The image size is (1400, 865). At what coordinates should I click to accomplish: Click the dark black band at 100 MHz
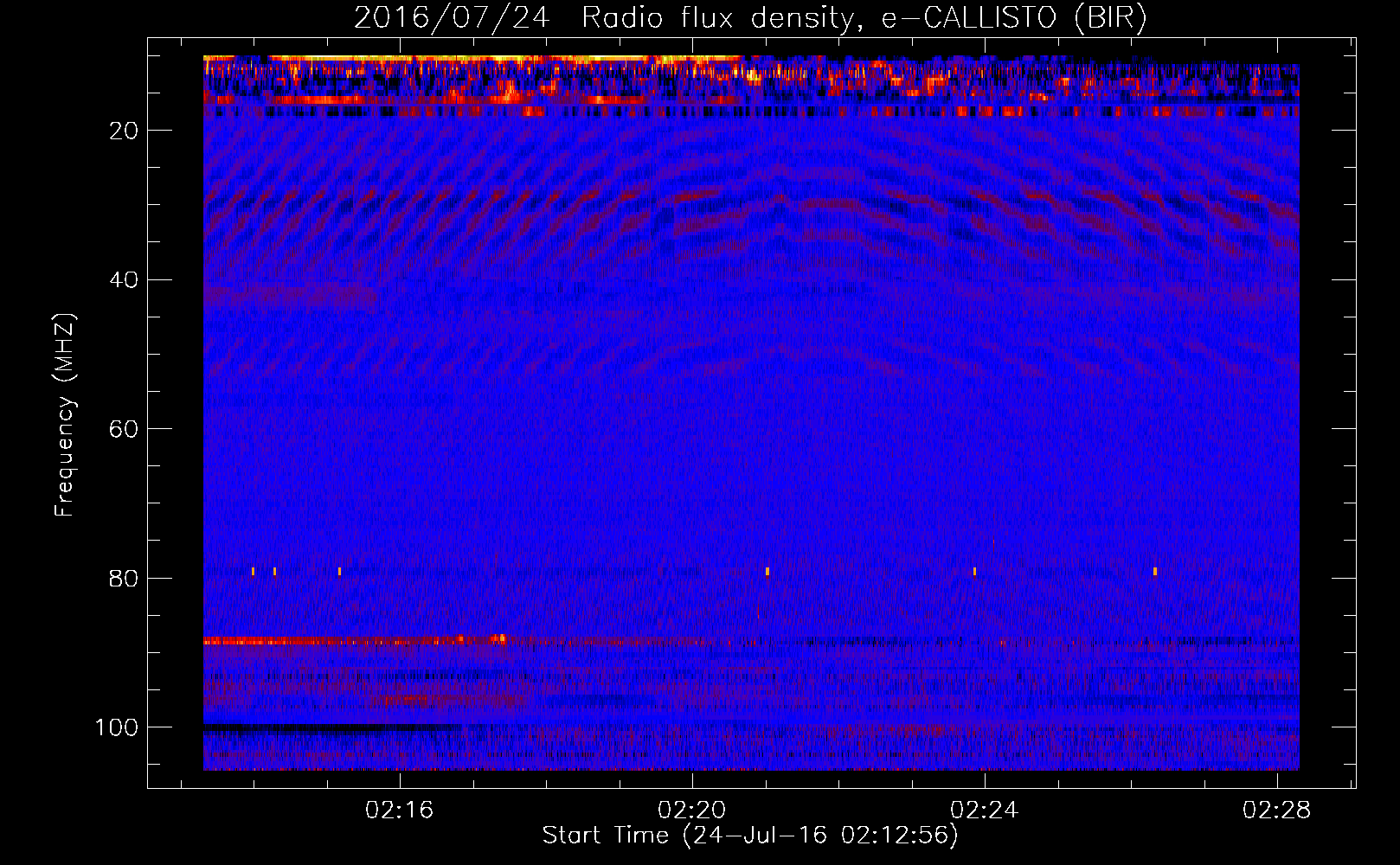(x=331, y=729)
